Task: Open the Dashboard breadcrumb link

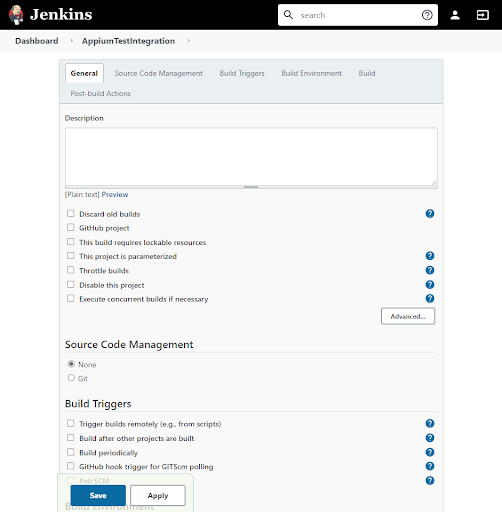Action: point(37,41)
